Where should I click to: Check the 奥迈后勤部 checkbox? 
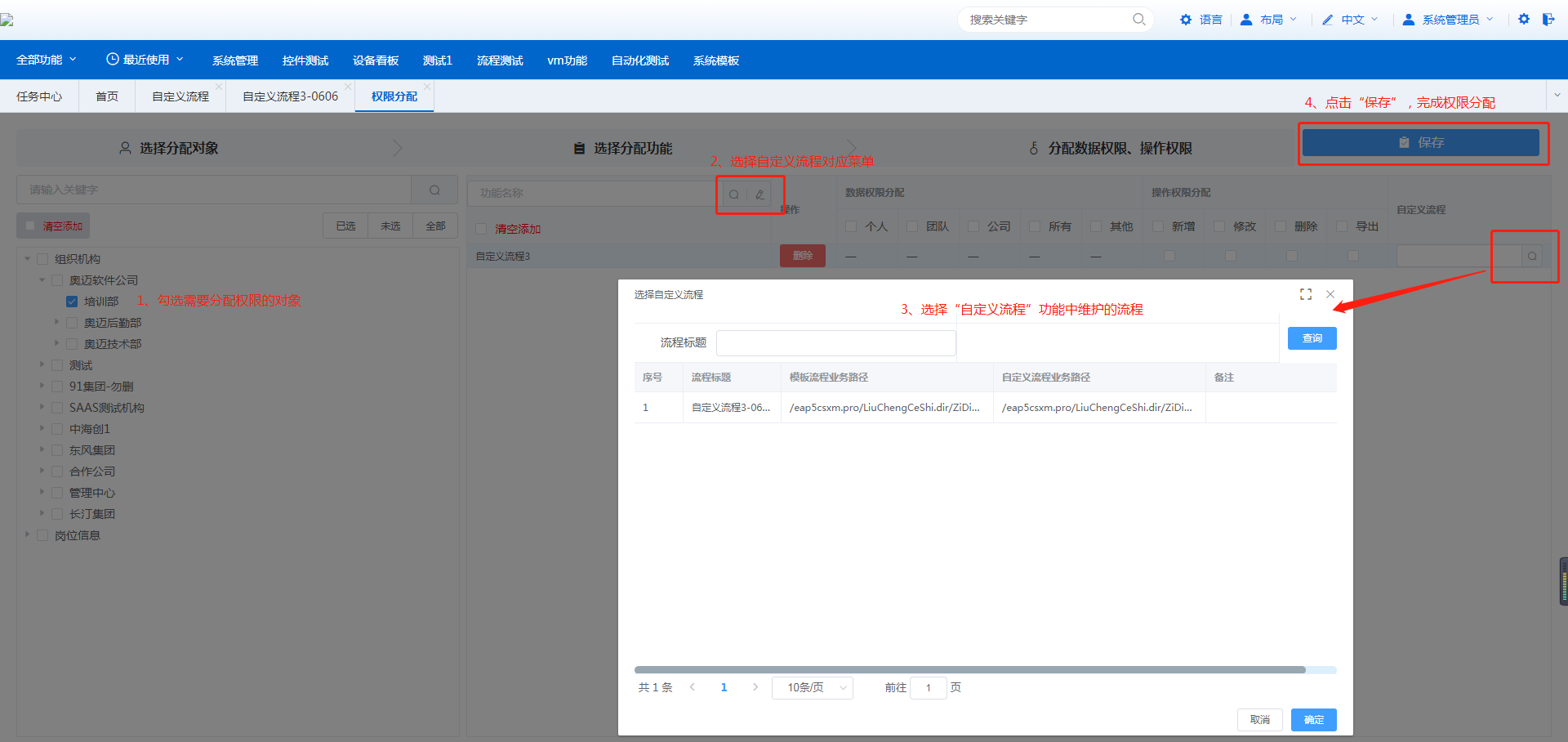pyautogui.click(x=72, y=323)
